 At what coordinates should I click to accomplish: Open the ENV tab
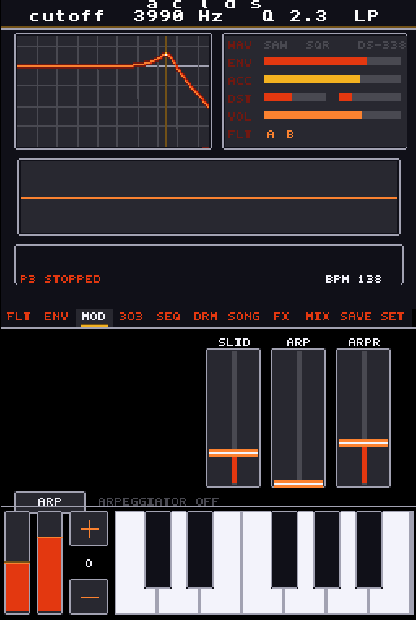pyautogui.click(x=56, y=316)
